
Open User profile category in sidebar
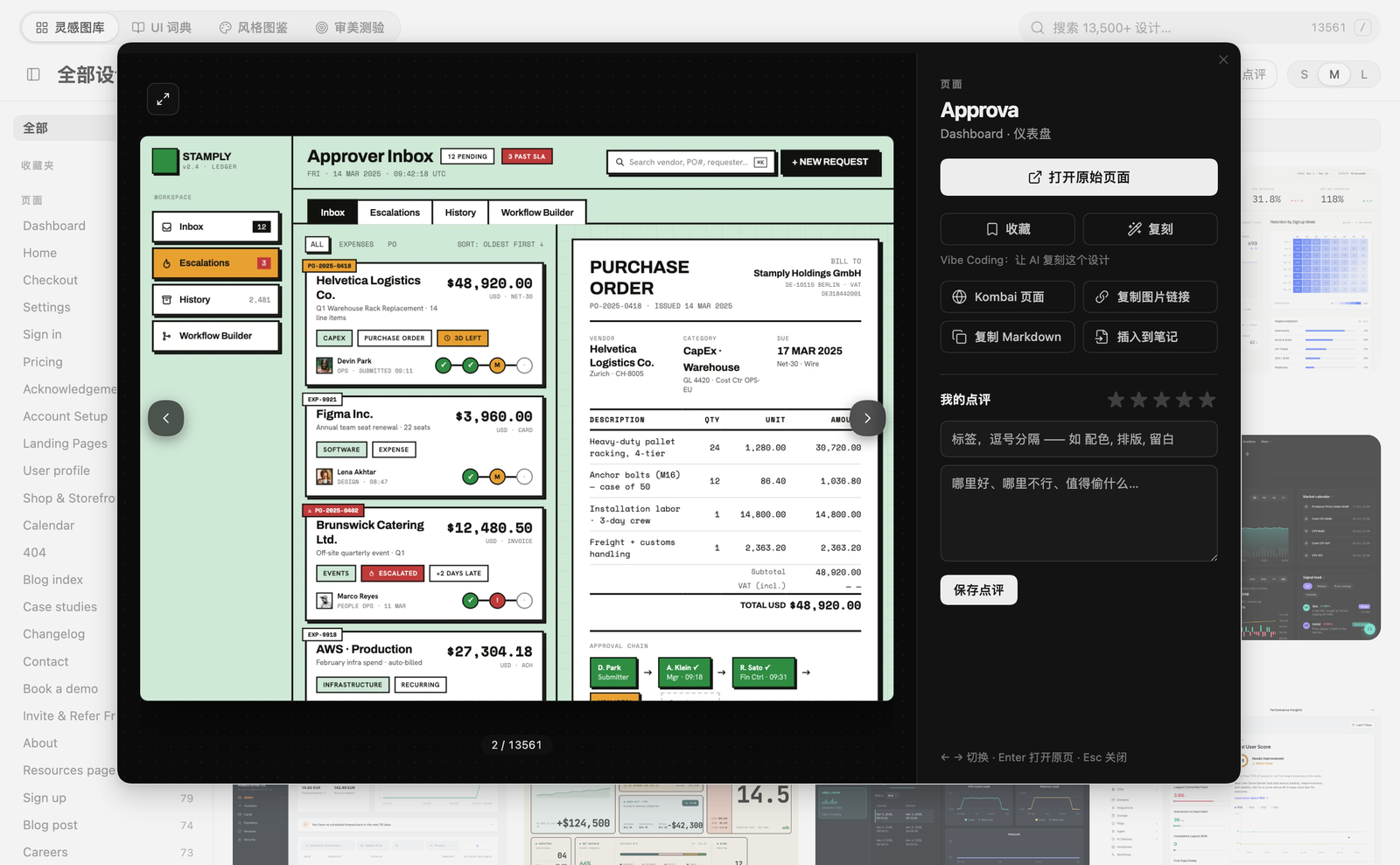[x=56, y=471]
